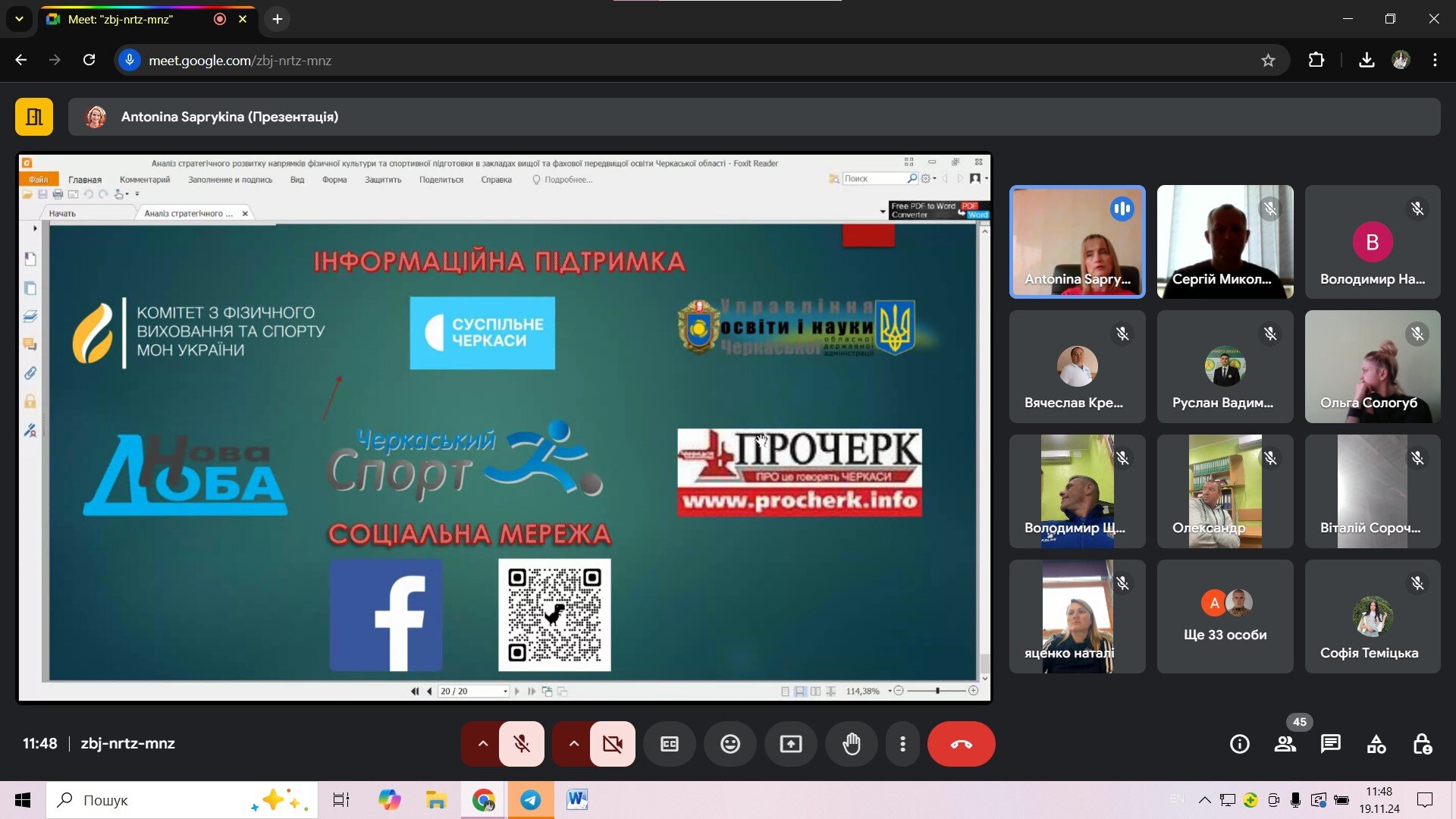Screen dimensions: 1456x819
Task: Click the Windows search box Пошук
Action: point(182,800)
